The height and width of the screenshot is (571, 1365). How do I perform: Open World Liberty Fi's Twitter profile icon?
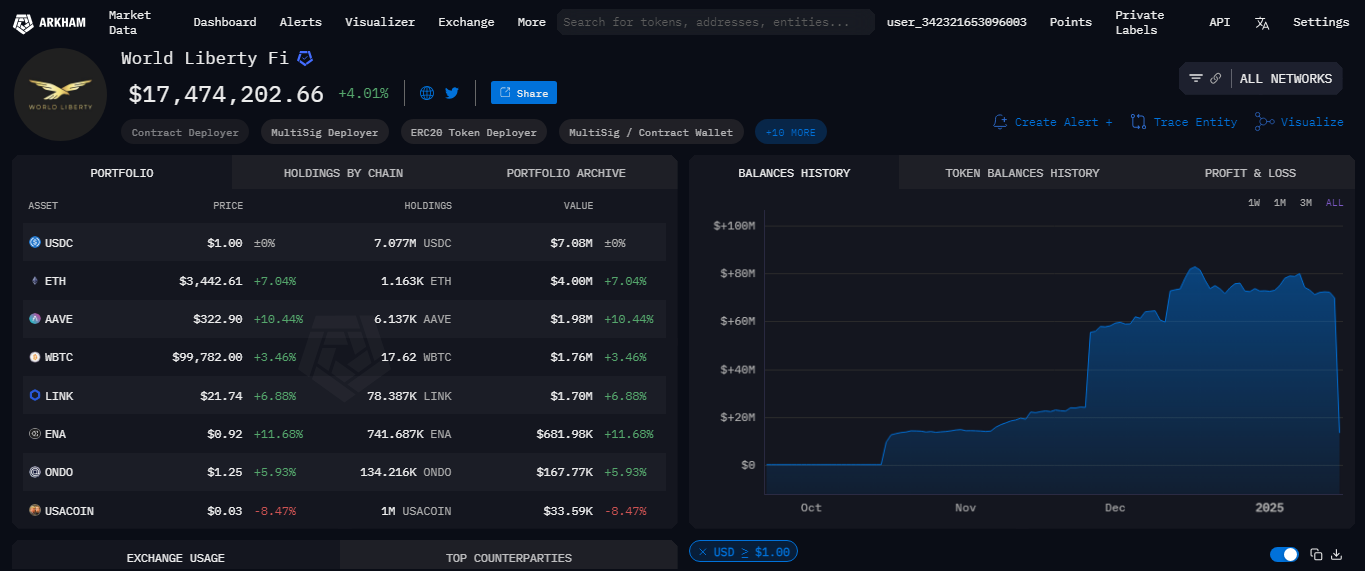pos(452,93)
